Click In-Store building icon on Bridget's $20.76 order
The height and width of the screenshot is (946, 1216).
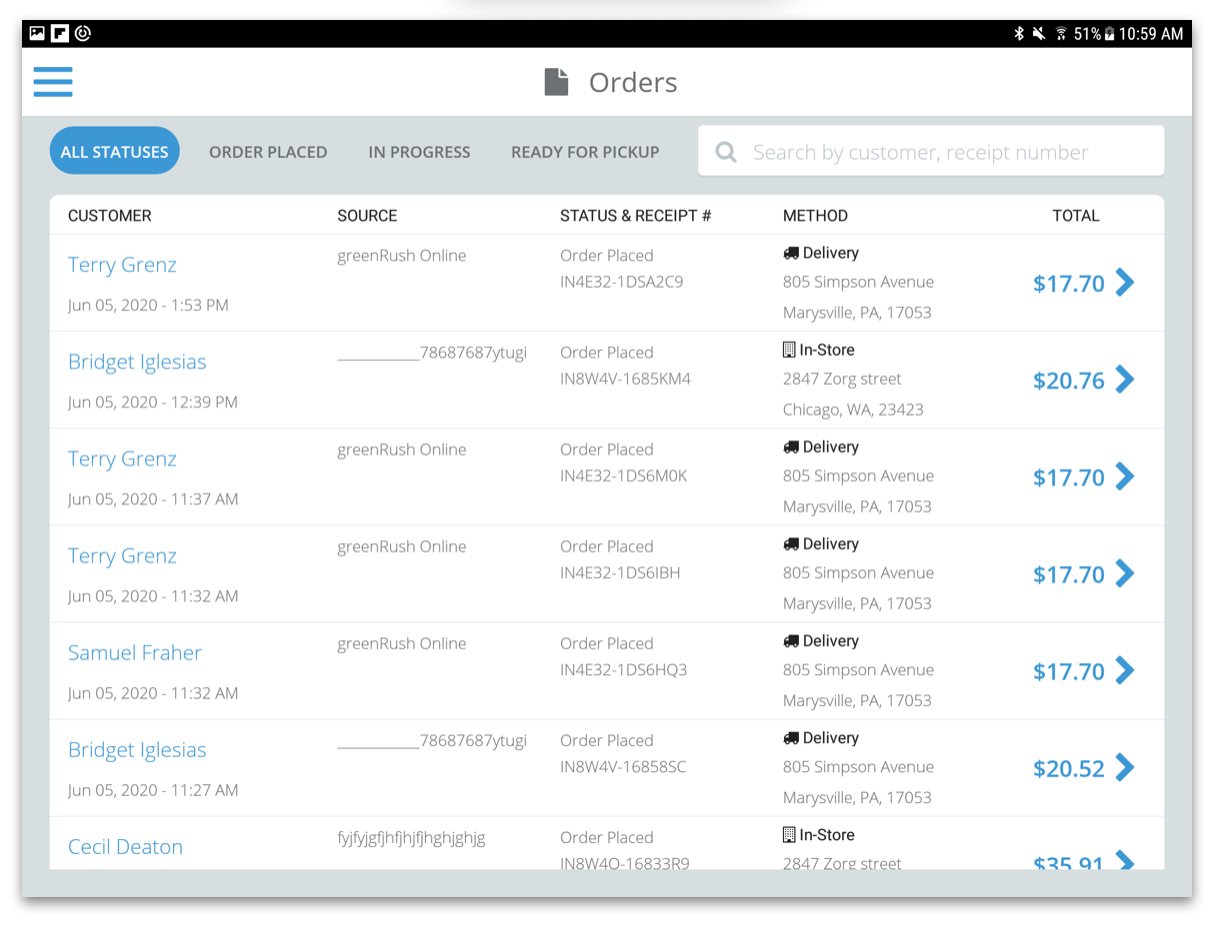[x=789, y=350]
